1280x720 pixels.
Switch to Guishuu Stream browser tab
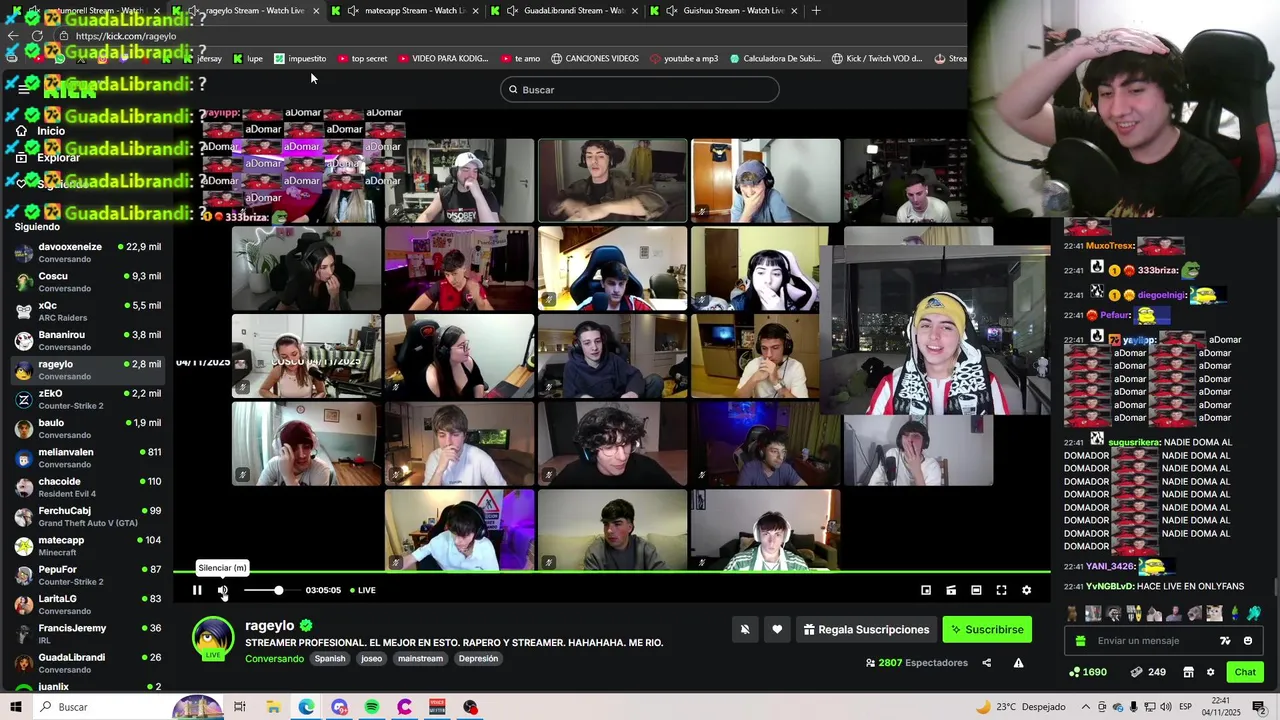pos(724,11)
